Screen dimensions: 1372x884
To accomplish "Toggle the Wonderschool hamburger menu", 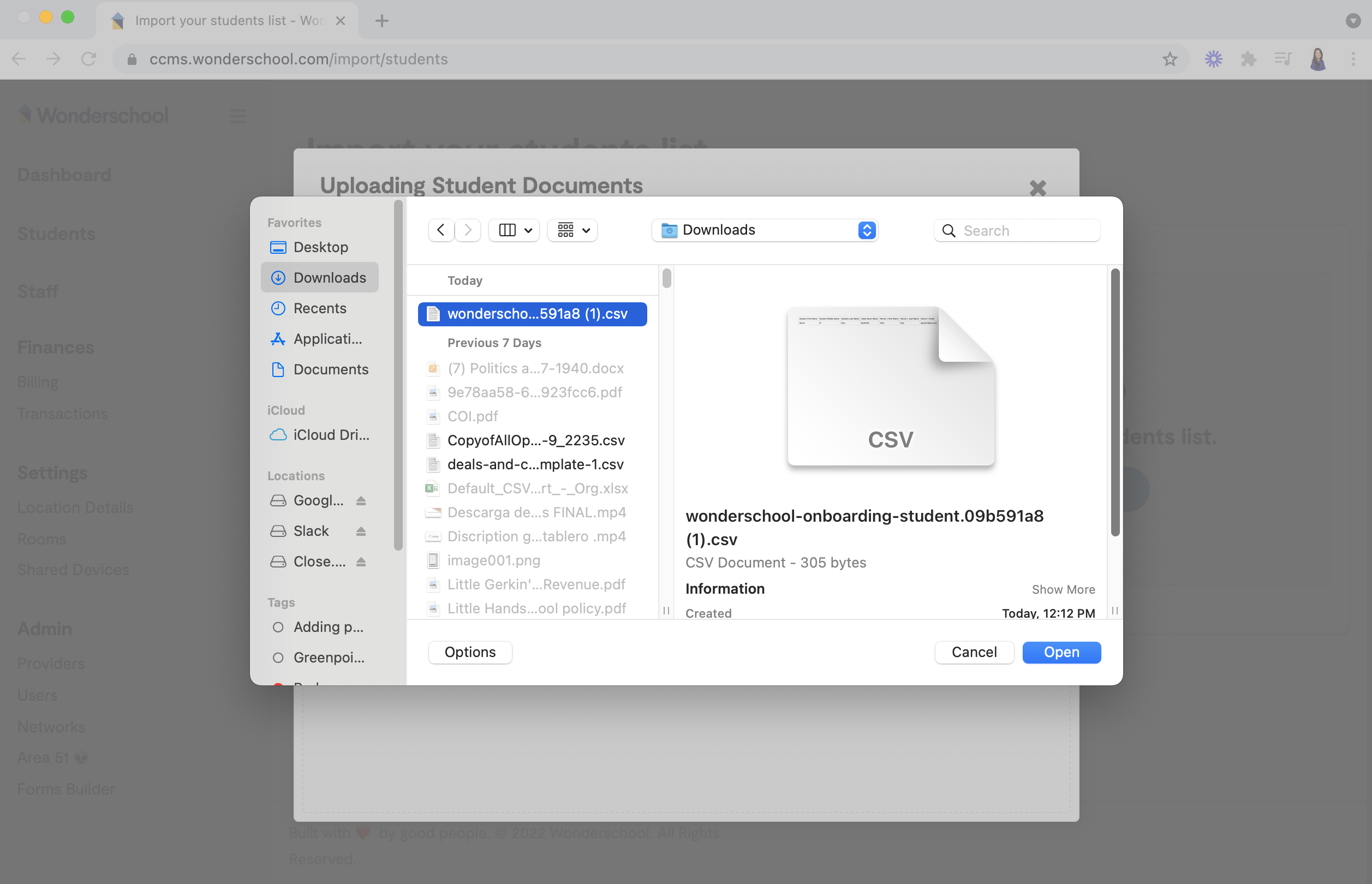I will [x=237, y=116].
